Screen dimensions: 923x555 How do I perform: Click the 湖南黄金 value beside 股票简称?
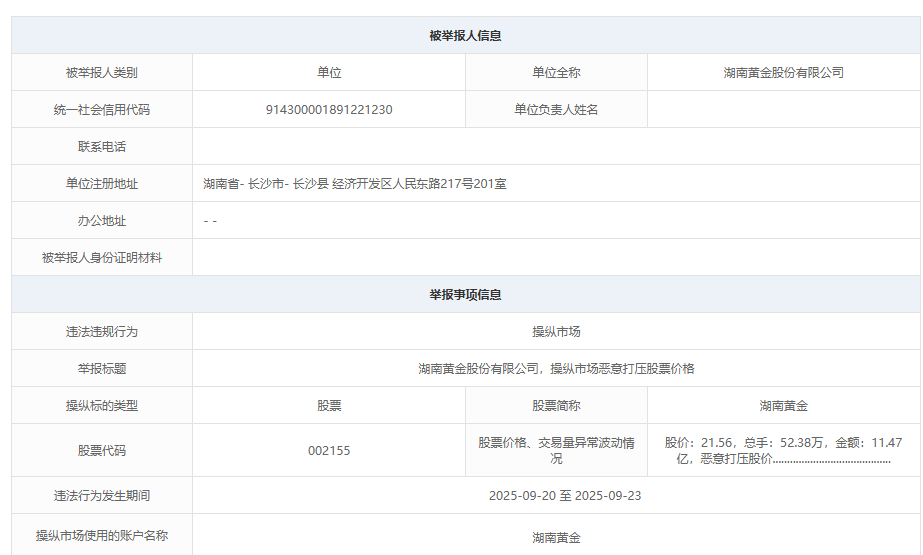tap(783, 406)
